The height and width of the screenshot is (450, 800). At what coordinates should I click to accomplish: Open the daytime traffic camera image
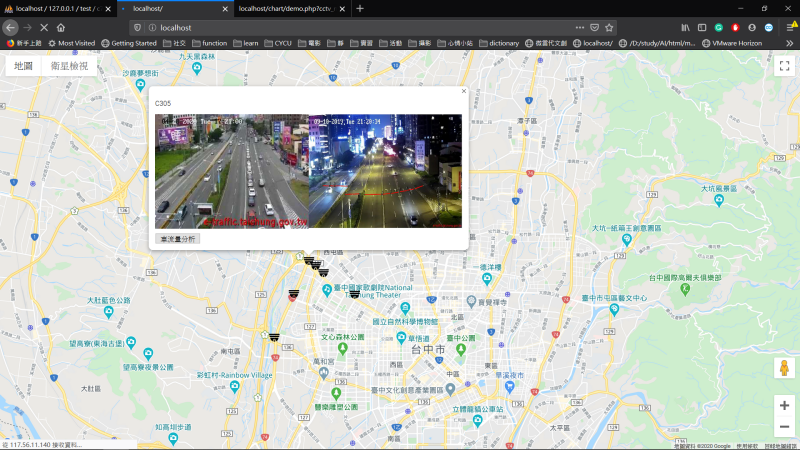point(232,171)
